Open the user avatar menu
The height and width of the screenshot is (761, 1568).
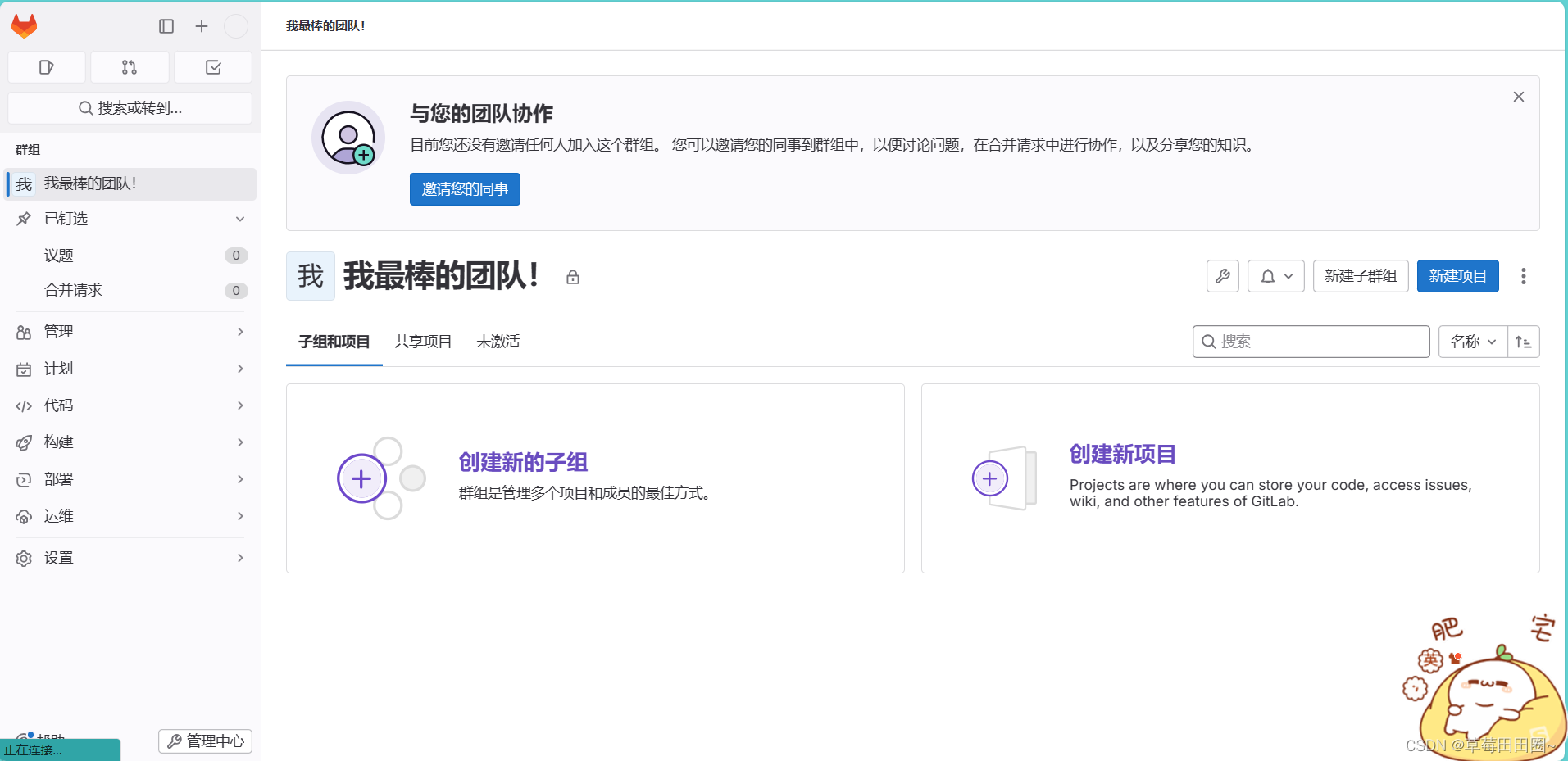(236, 26)
